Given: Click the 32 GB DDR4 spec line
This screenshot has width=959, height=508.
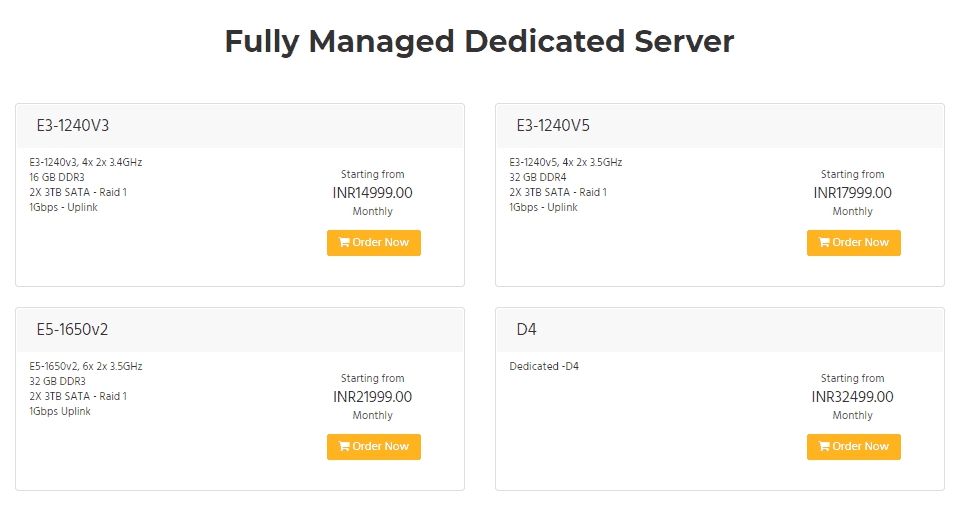Looking at the screenshot, I should click(538, 177).
